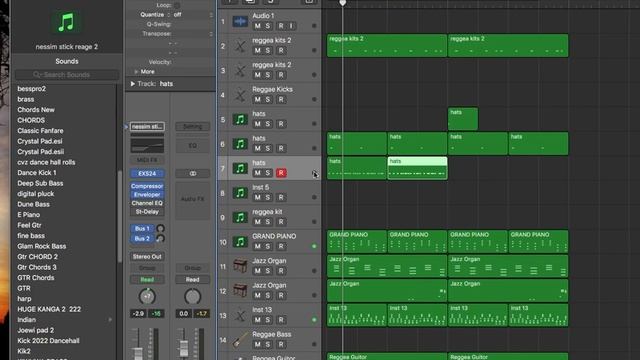Screen dimensions: 640x360
Task: Click the Jazz Organ icon on track 11
Action: tap(240, 266)
